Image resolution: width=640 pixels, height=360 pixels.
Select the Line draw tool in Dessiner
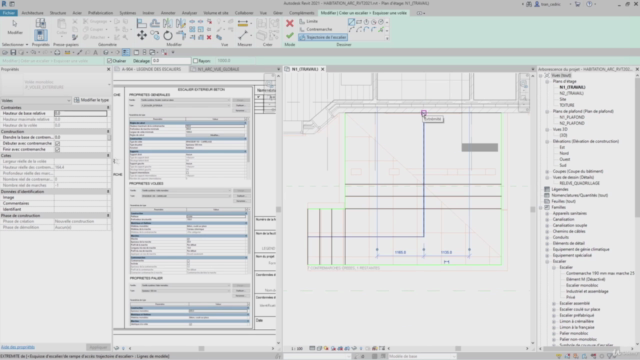(x=351, y=22)
